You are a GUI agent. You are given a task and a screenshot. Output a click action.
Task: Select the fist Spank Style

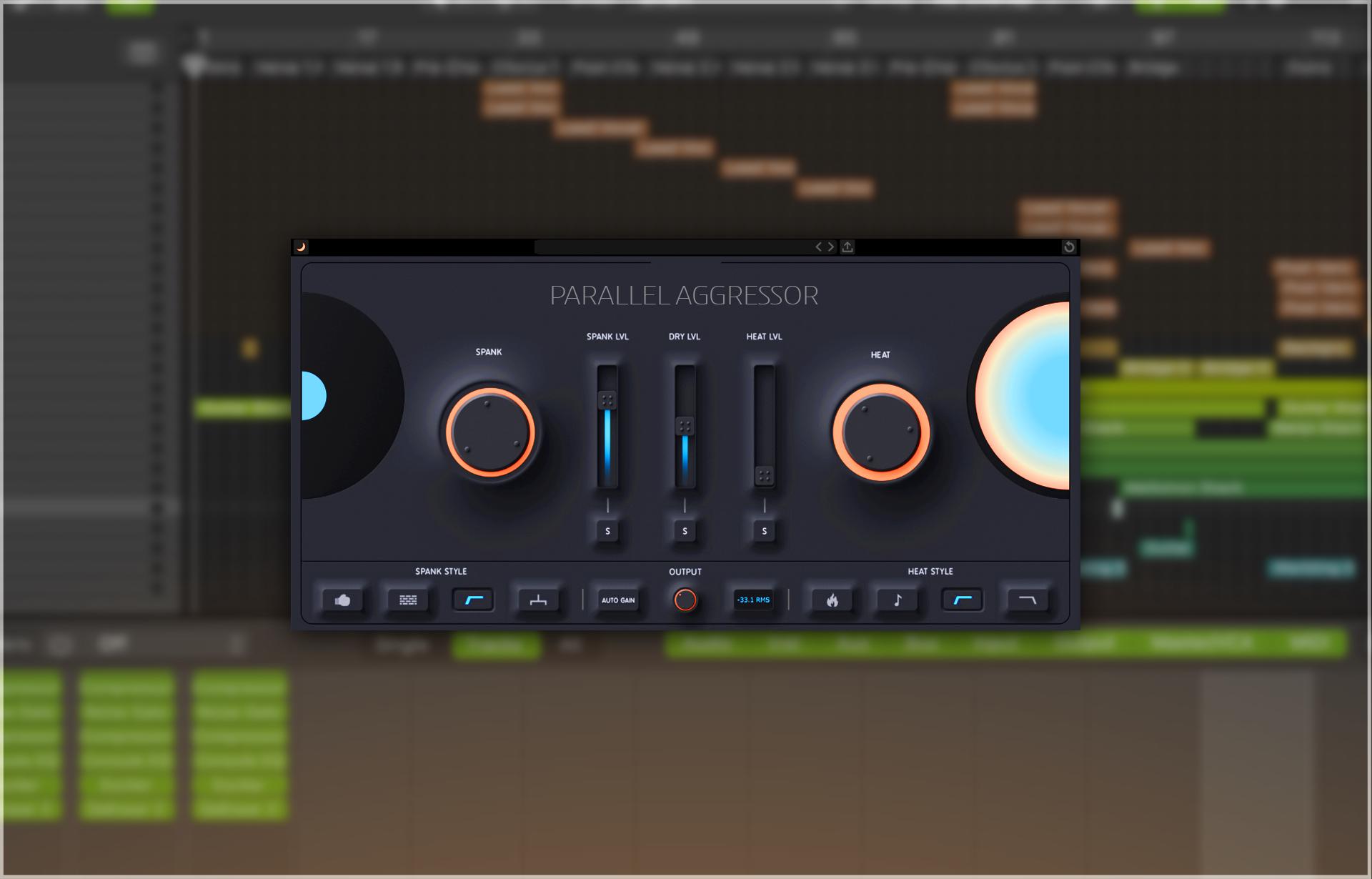click(342, 600)
